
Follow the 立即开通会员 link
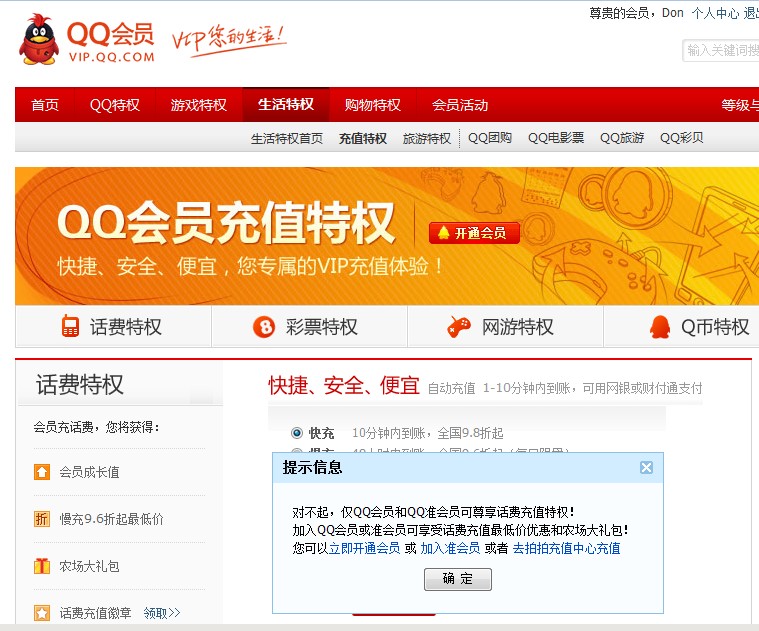tap(364, 548)
